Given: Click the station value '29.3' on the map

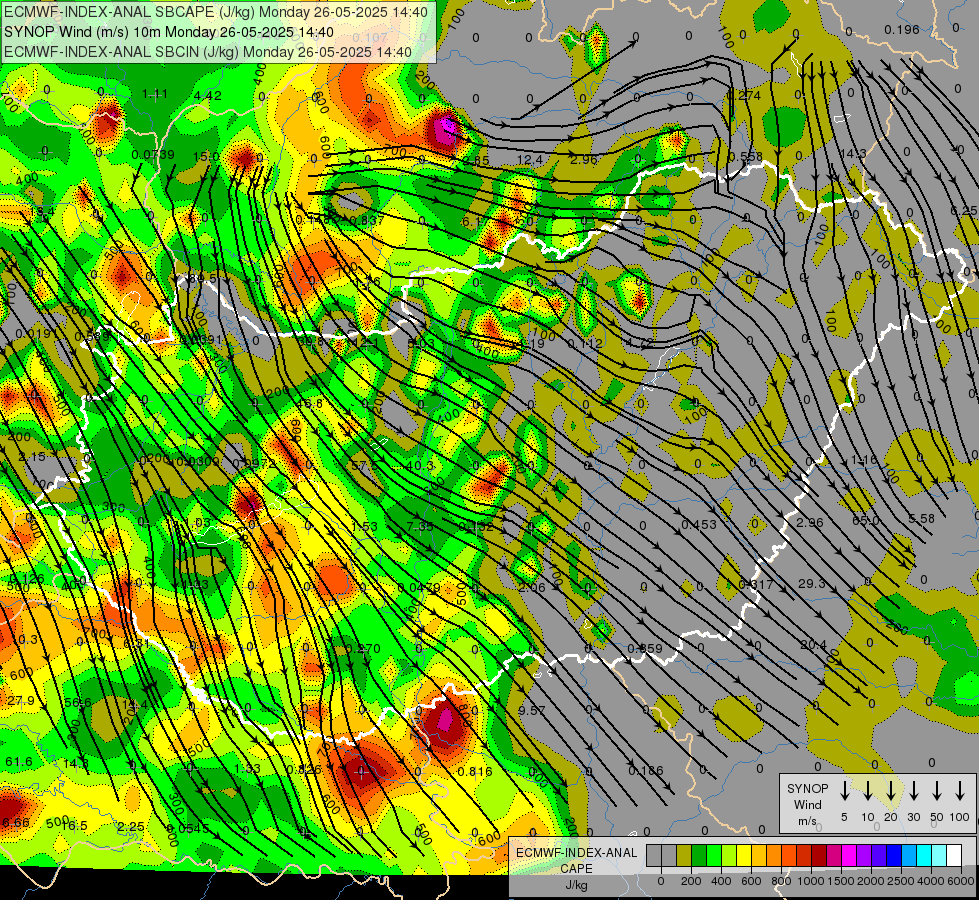Looking at the screenshot, I should 812,583.
